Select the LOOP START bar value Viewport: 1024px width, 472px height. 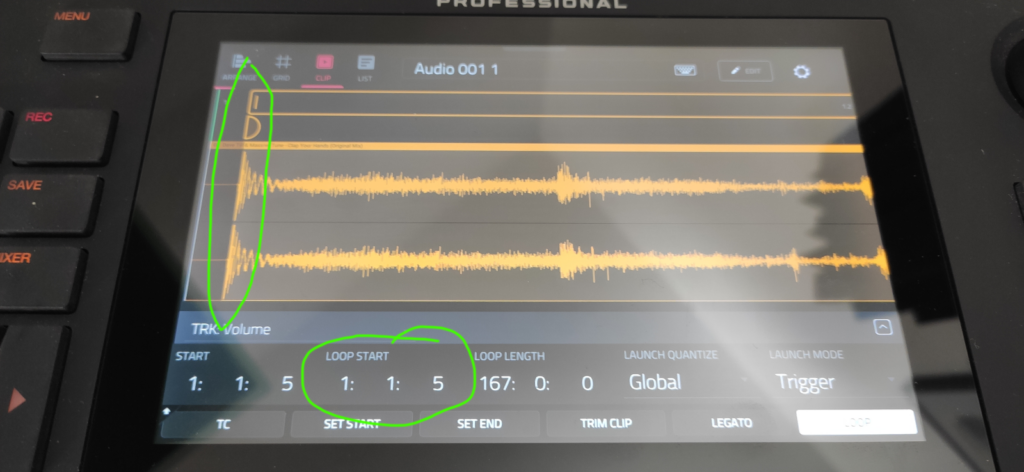tap(347, 383)
